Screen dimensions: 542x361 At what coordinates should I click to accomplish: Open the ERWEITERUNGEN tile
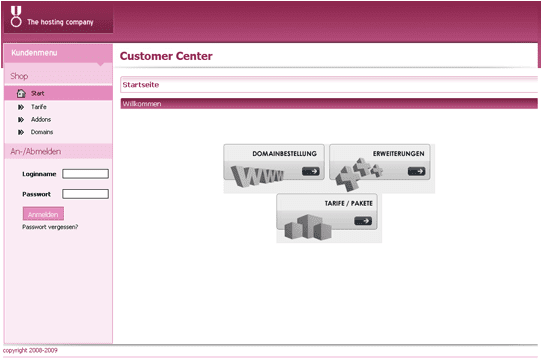pyautogui.click(x=380, y=163)
